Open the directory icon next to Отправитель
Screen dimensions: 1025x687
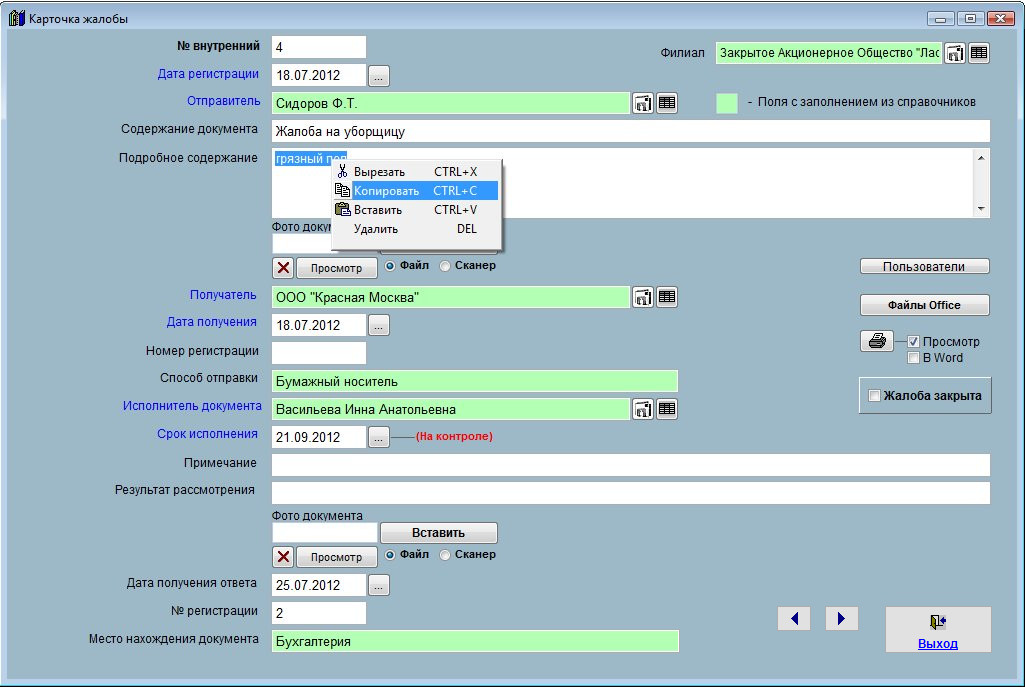pyautogui.click(x=643, y=103)
